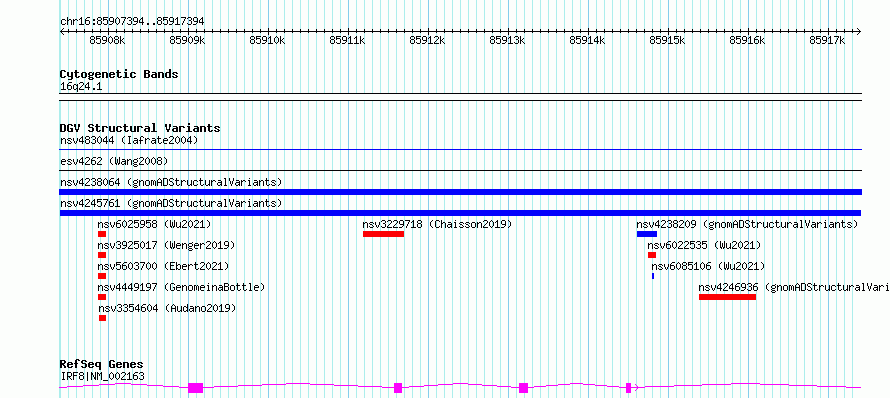This screenshot has height=398, width=890.
Task: Open the RefSeq Genes track heading
Action: click(102, 365)
